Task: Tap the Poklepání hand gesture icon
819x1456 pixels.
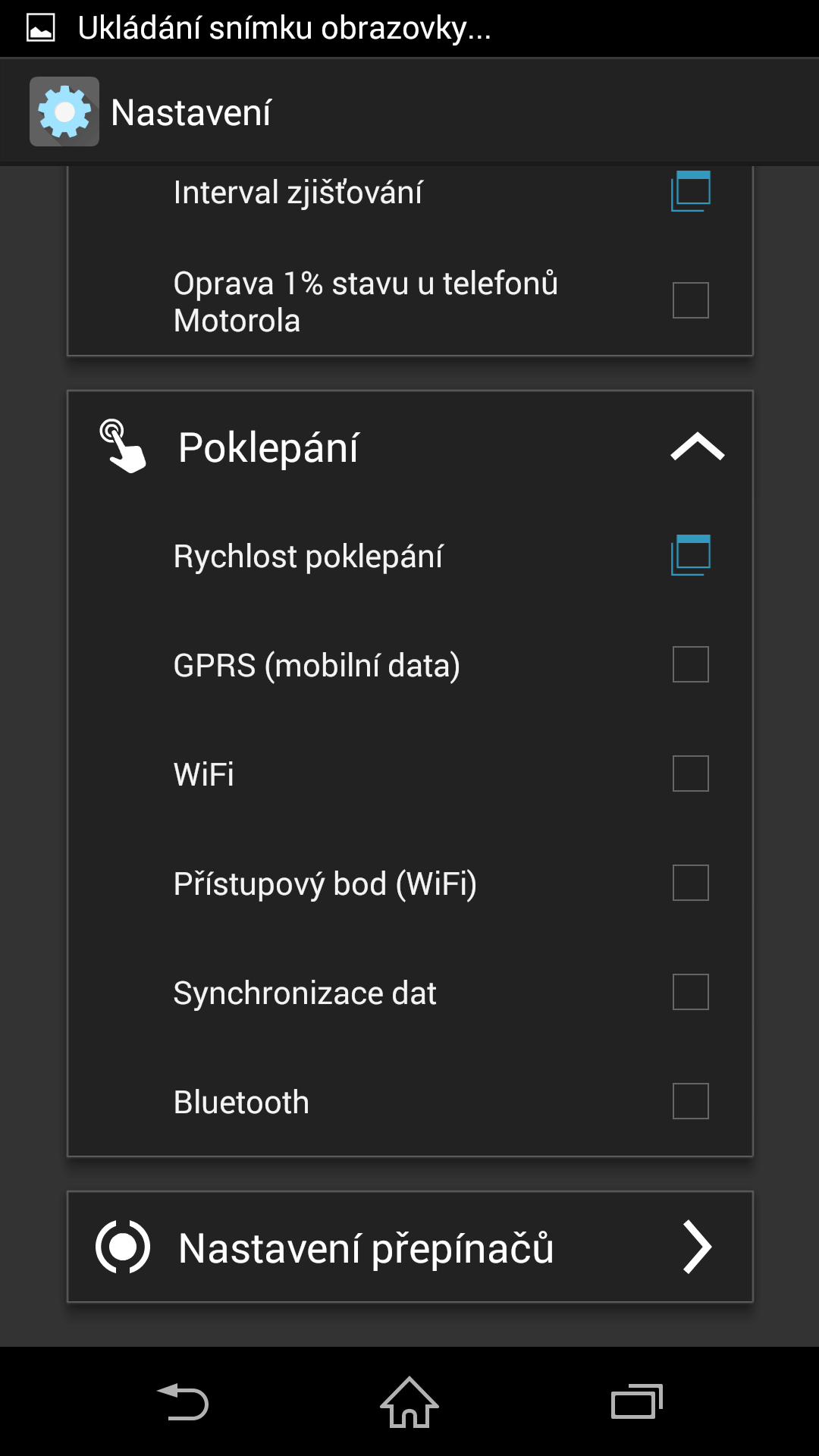Action: [x=123, y=447]
